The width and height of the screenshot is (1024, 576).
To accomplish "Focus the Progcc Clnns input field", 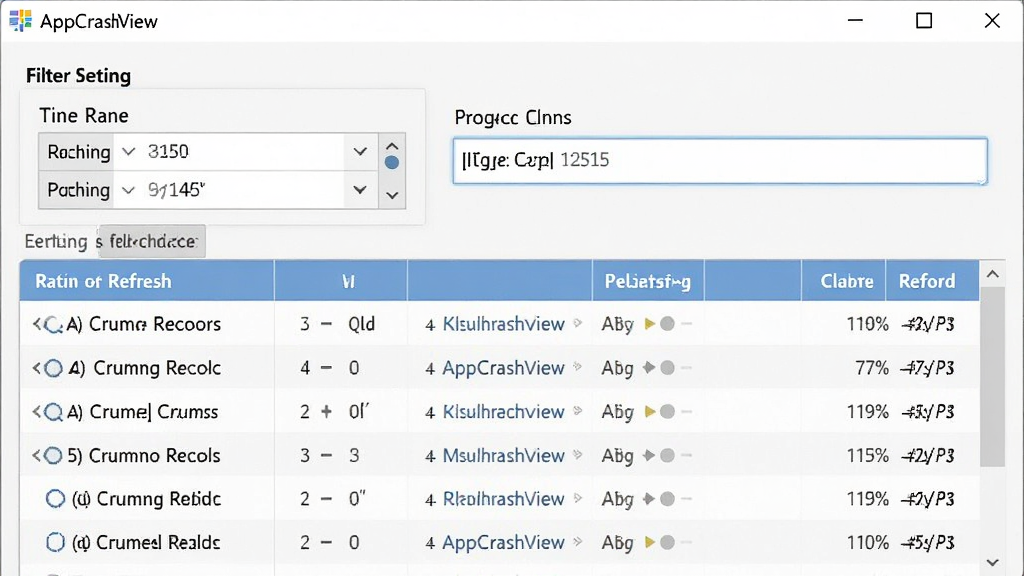I will (720, 161).
